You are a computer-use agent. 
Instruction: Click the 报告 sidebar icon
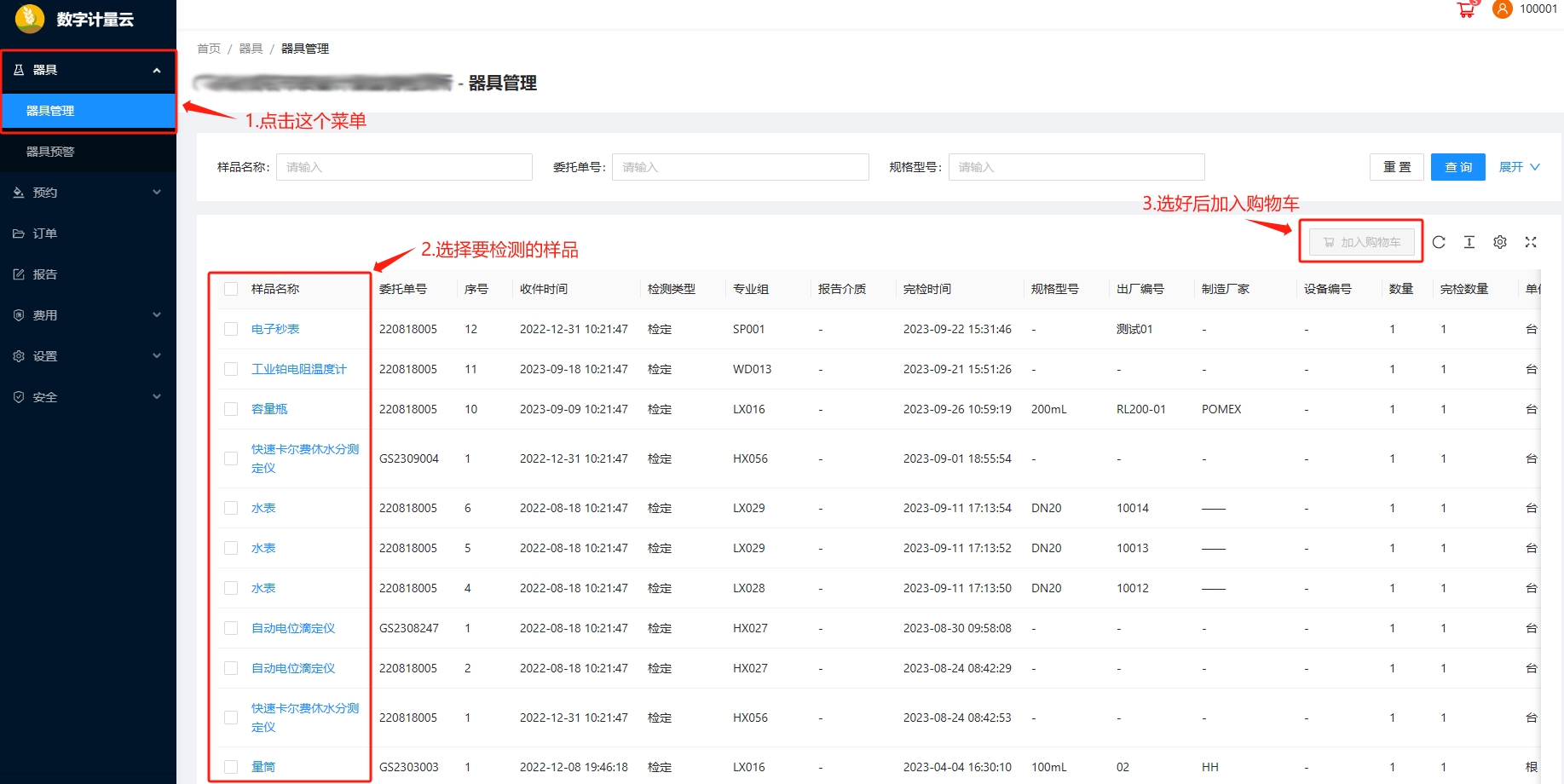(x=19, y=274)
